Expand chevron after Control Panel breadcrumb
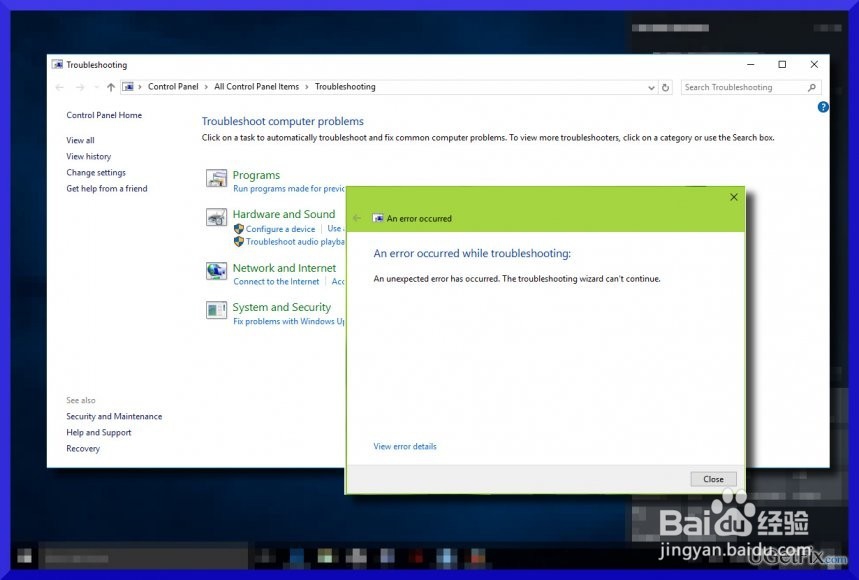Screen dimensions: 859x580 [206, 87]
